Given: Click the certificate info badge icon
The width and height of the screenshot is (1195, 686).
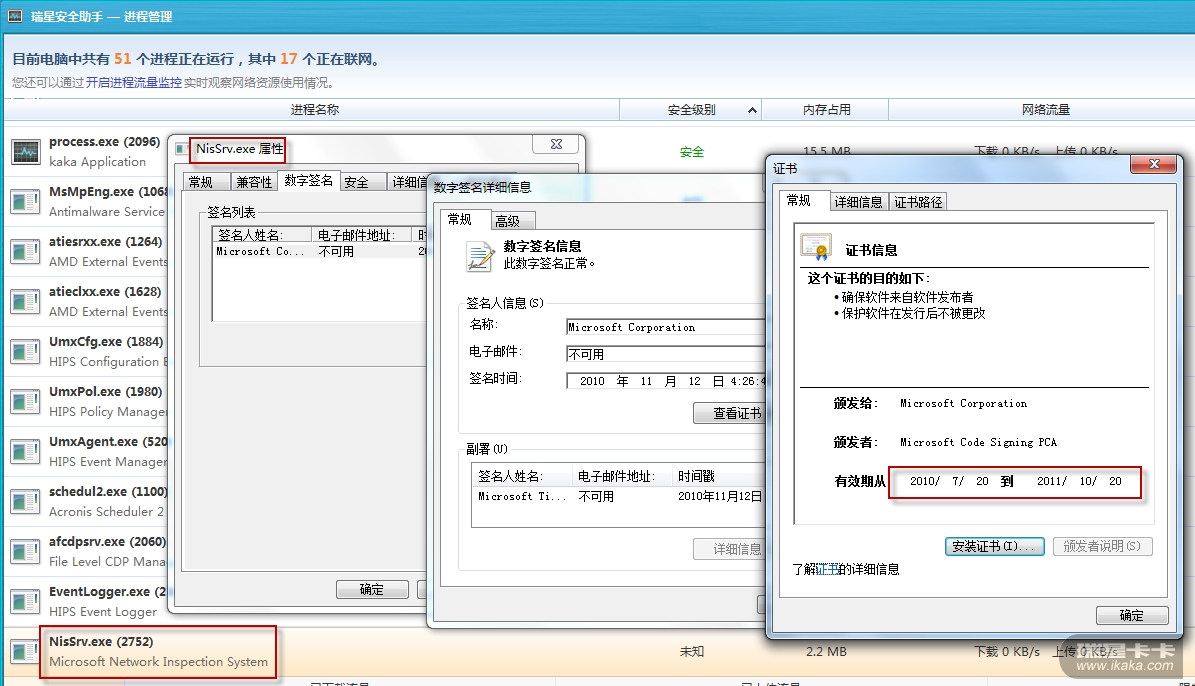Looking at the screenshot, I should click(815, 247).
